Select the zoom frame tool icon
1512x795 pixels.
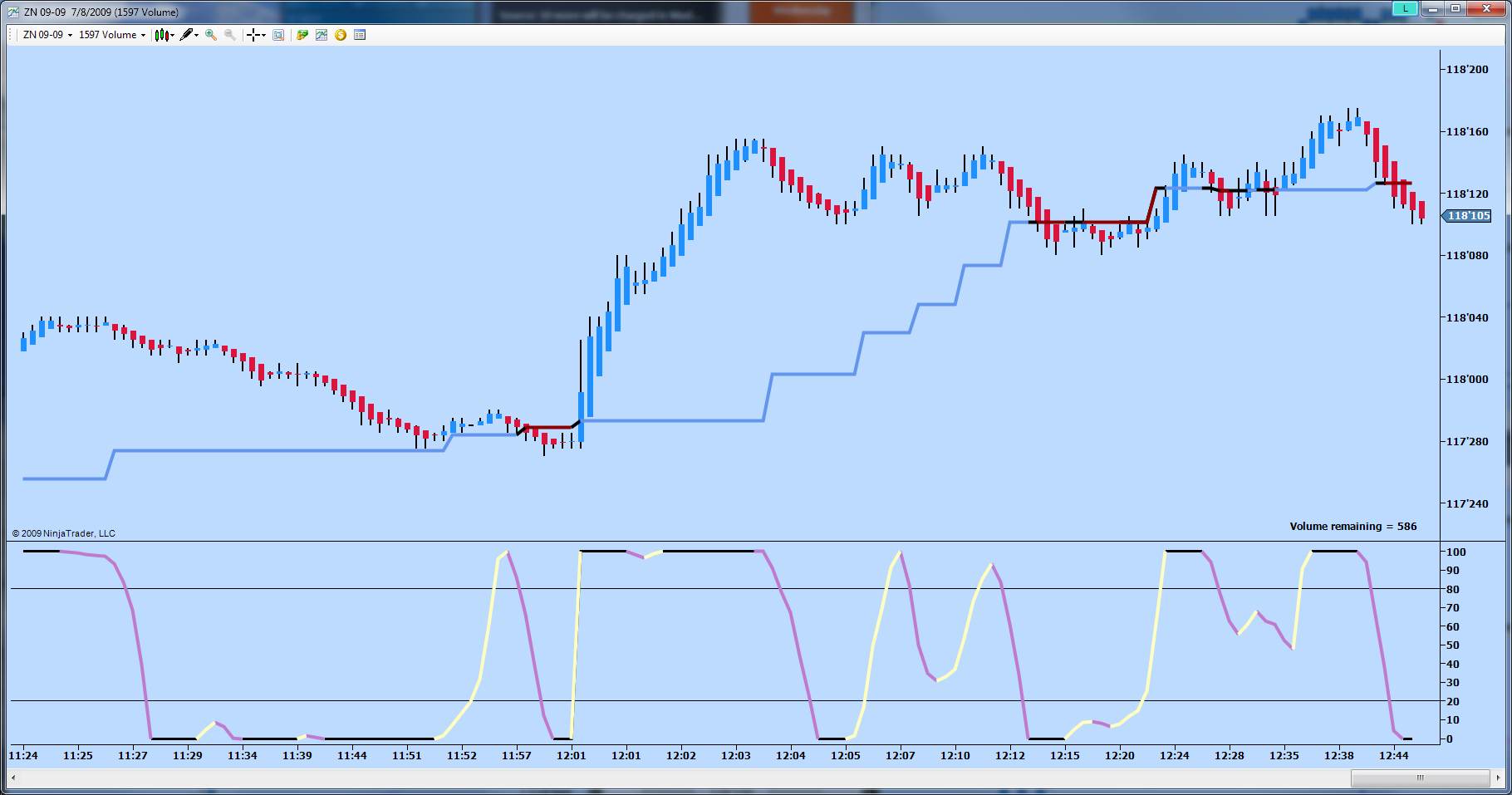pyautogui.click(x=278, y=35)
